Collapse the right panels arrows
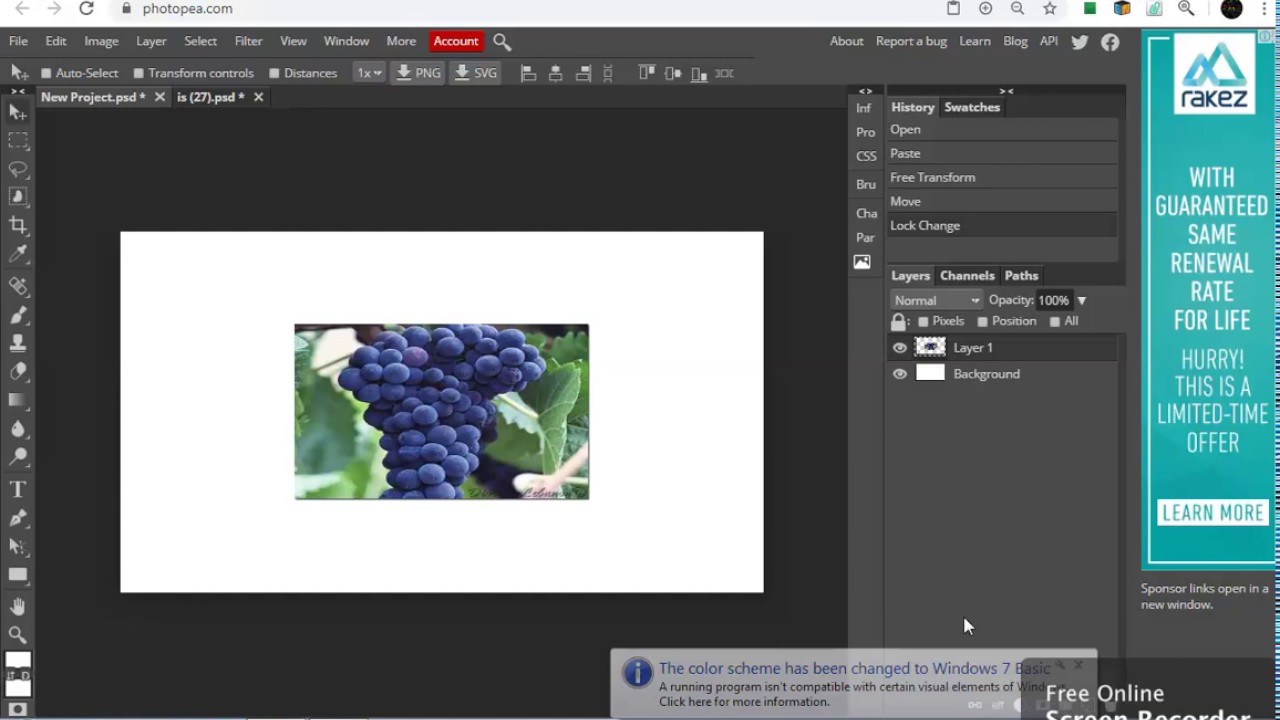1280x720 pixels. click(1006, 91)
